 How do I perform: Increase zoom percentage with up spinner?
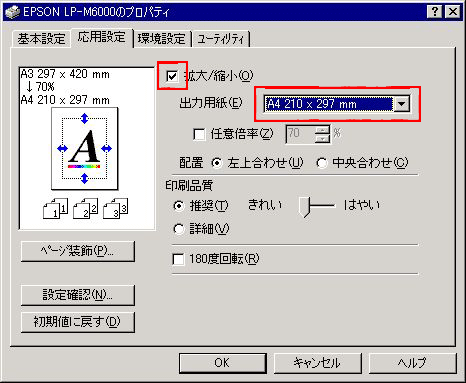coord(322,130)
